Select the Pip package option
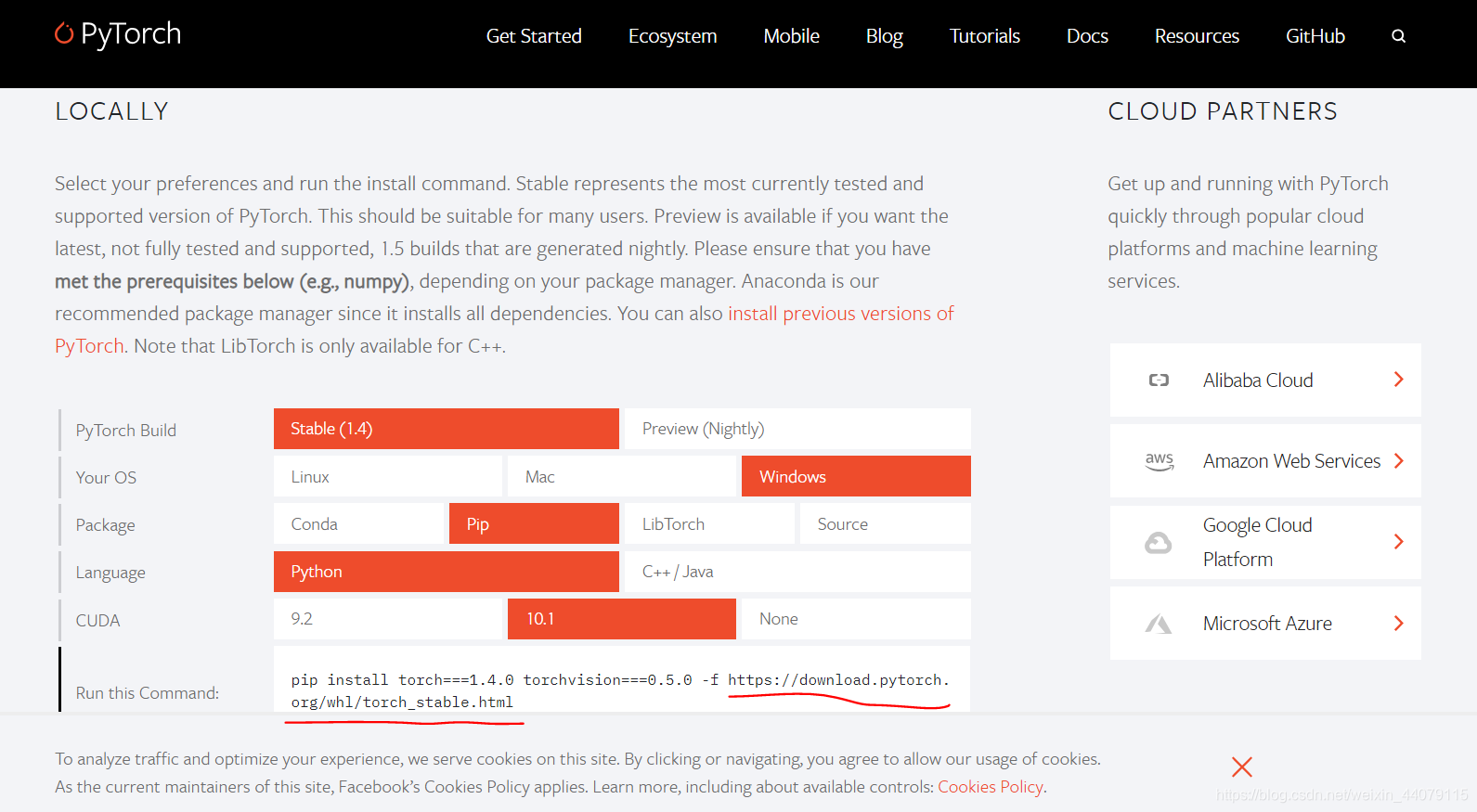Viewport: 1477px width, 812px height. click(534, 523)
